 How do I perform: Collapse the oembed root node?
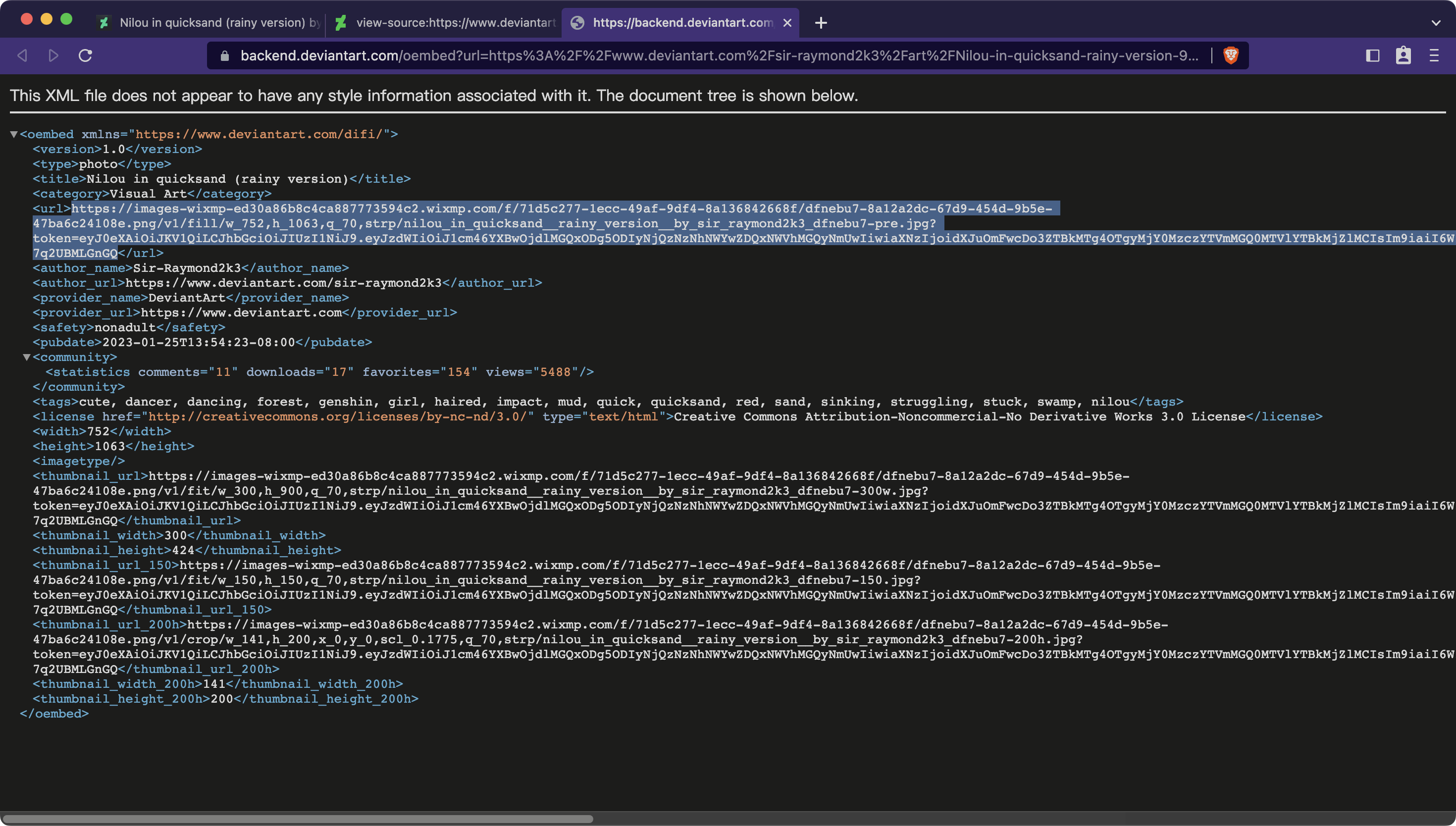[13, 135]
